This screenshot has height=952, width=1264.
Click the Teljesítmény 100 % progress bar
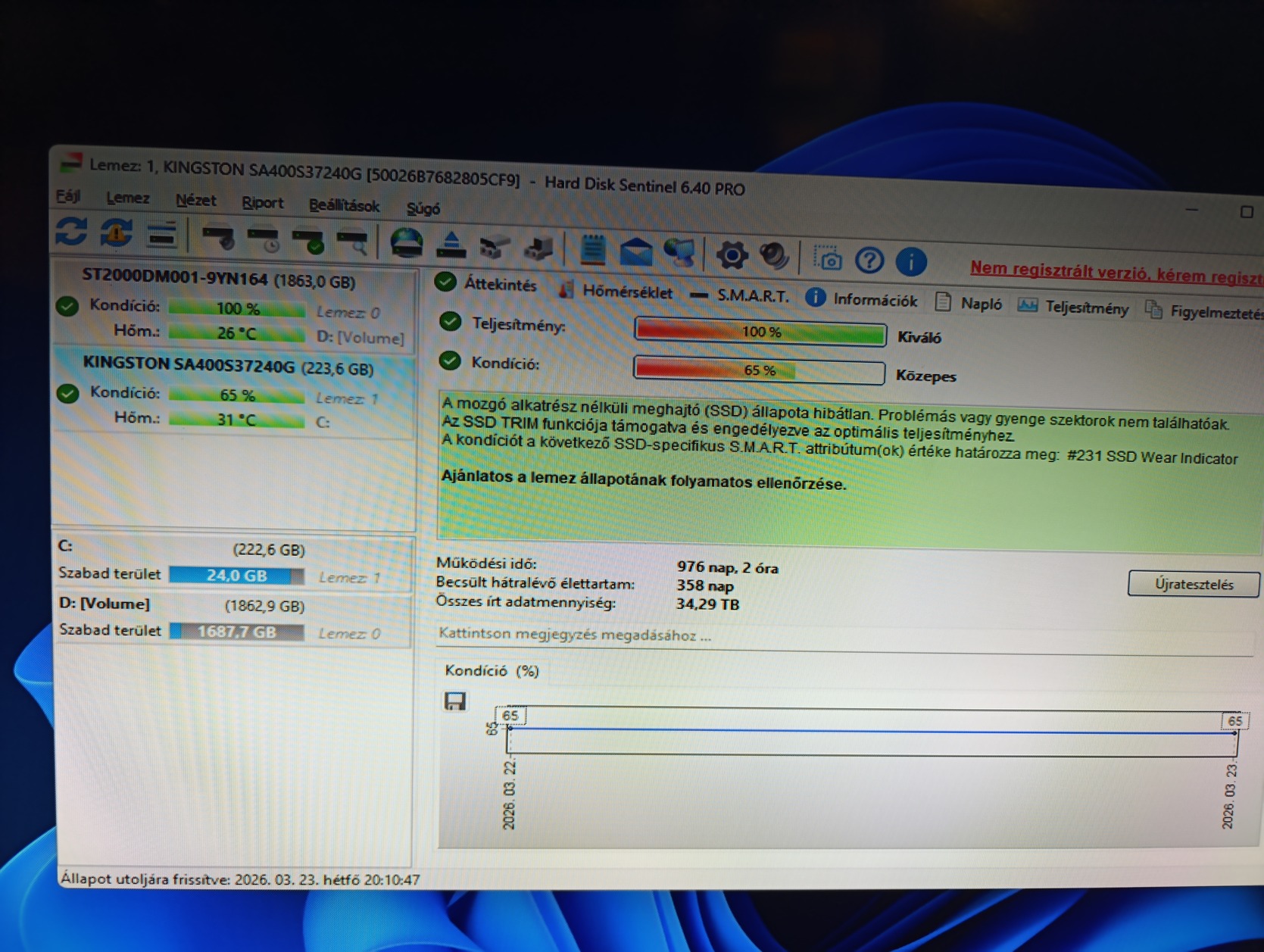tap(760, 332)
